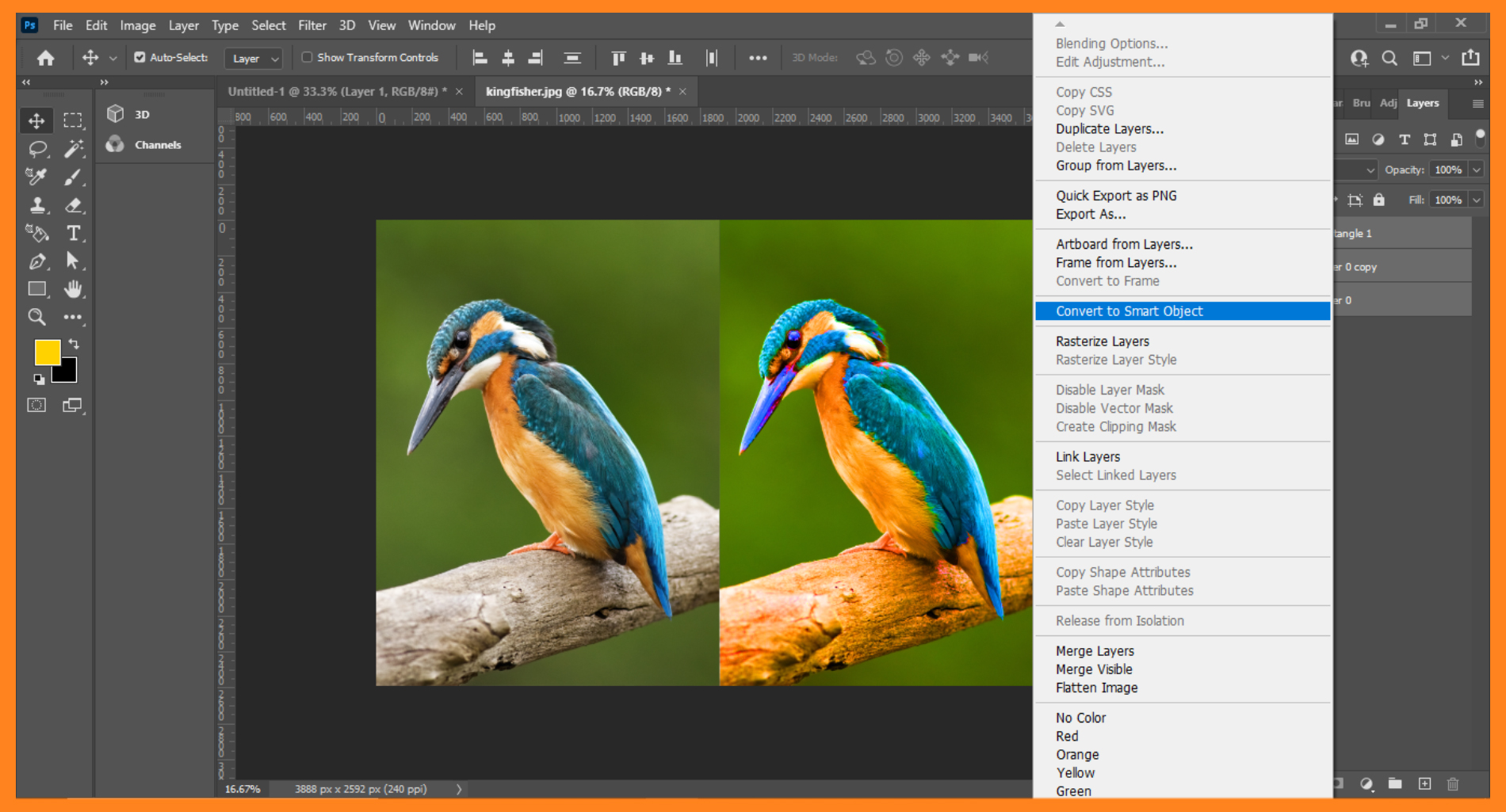Screen dimensions: 1506x812
Task: Select the Lasso tool
Action: point(36,149)
